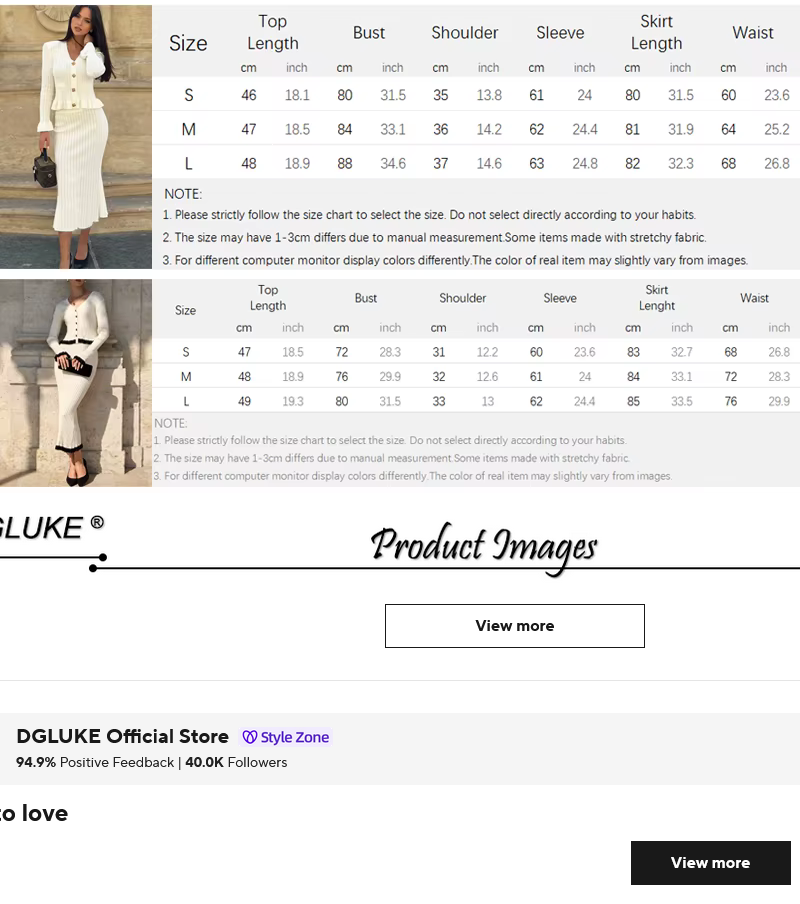Click the Skirt Length column header
The image size is (800, 904).
coord(656,32)
